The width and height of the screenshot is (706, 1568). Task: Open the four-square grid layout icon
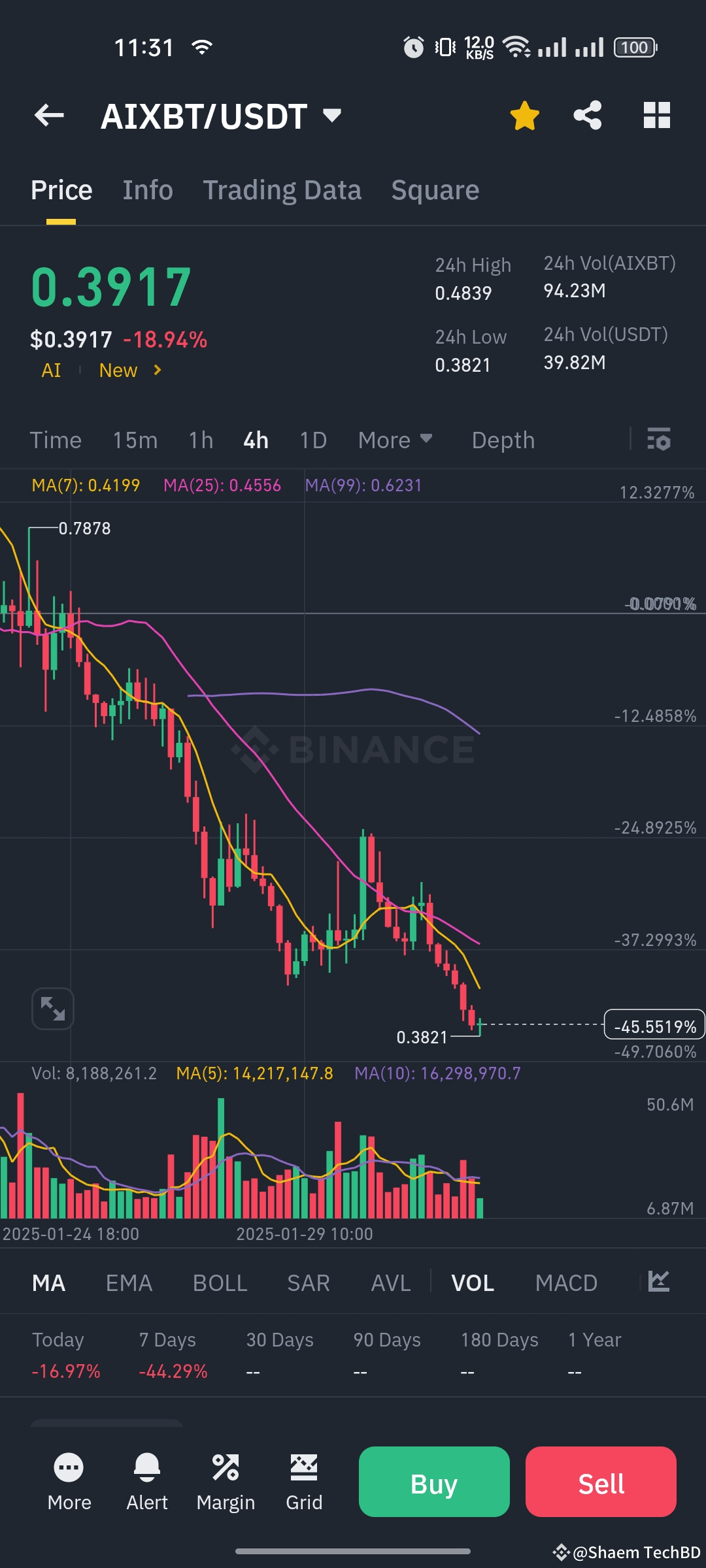(x=656, y=116)
